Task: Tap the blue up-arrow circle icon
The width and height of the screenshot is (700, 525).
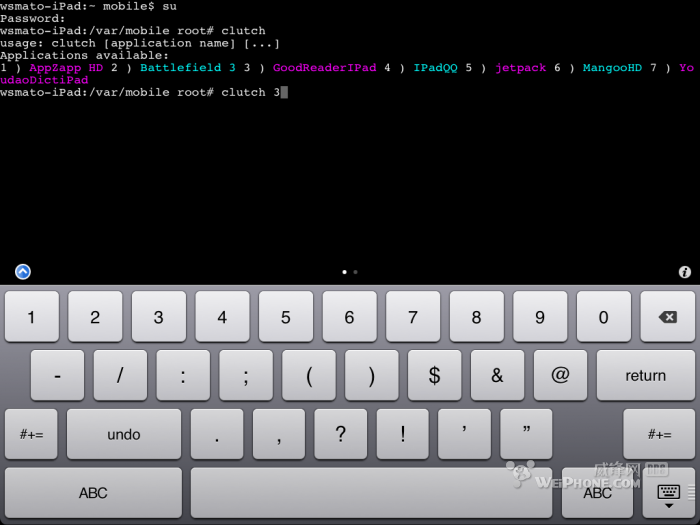Action: pyautogui.click(x=23, y=271)
